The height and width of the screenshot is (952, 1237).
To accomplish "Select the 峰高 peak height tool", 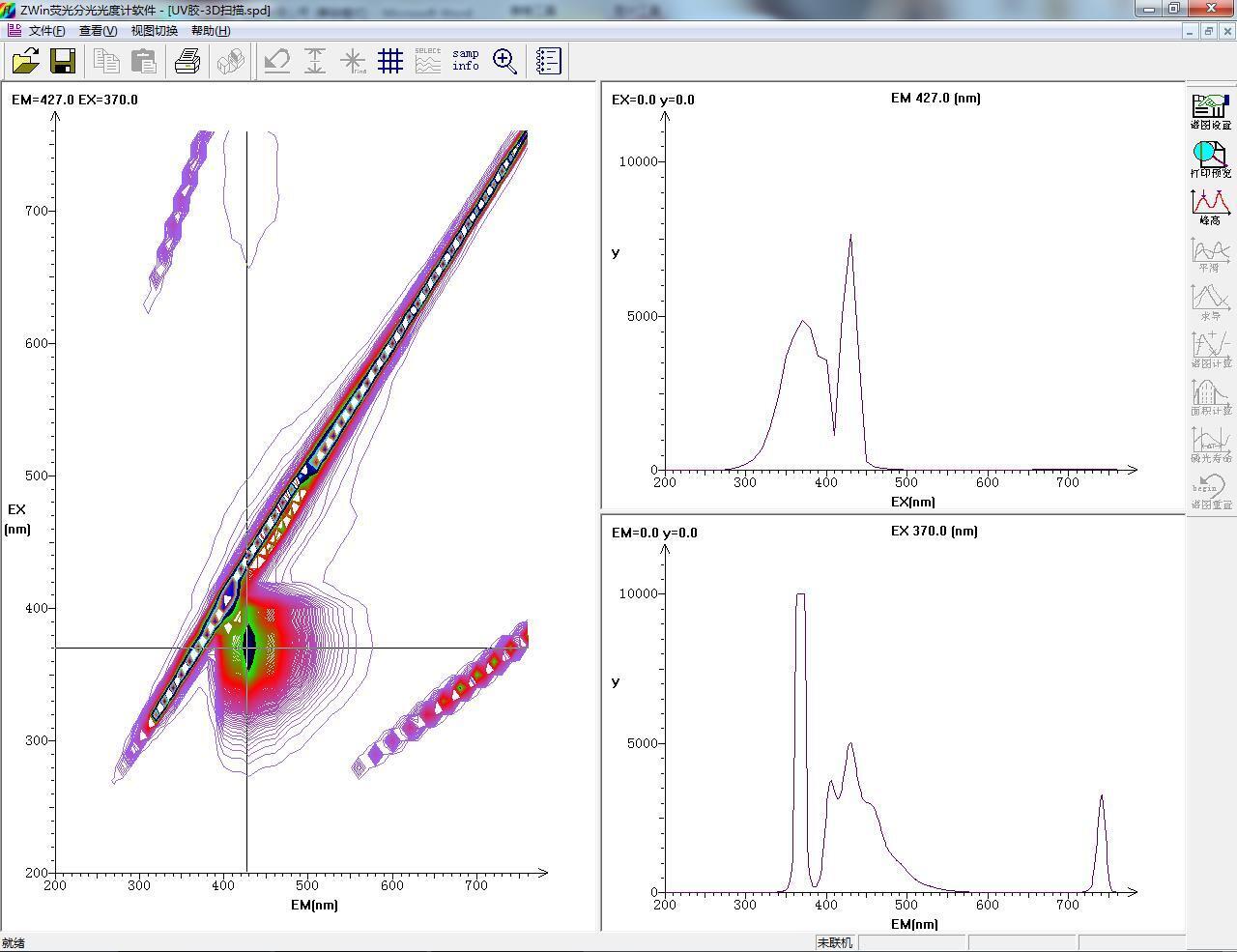I will point(1210,207).
